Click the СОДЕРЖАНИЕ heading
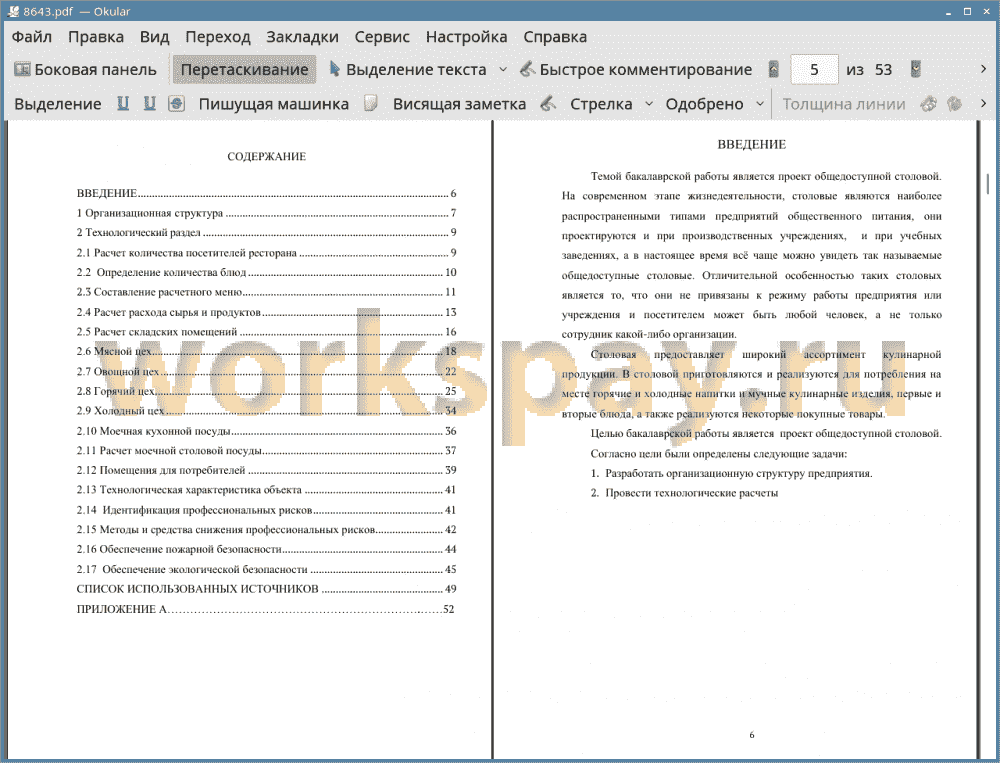 [x=267, y=156]
